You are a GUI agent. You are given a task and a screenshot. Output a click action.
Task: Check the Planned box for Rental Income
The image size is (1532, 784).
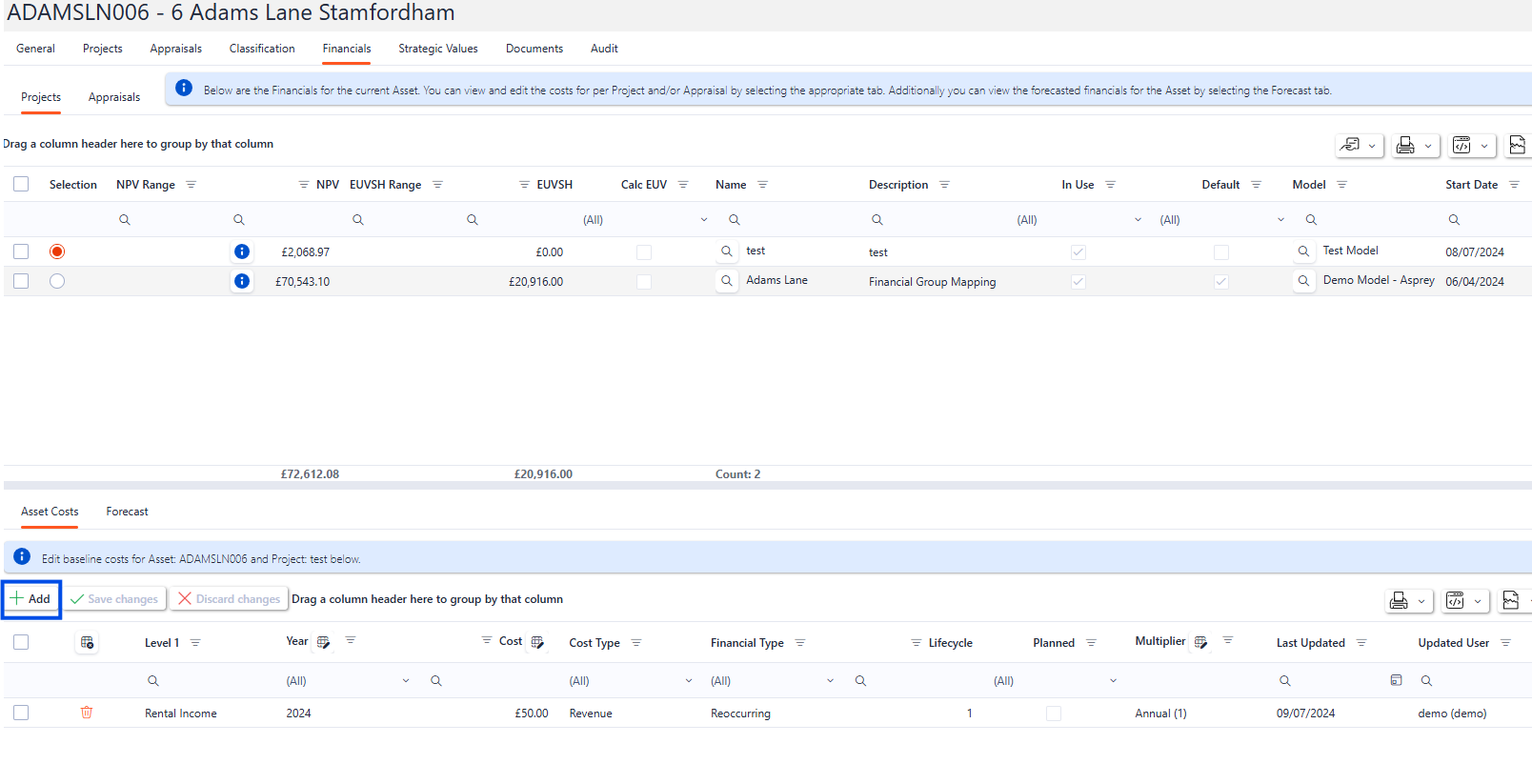pyautogui.click(x=1053, y=714)
